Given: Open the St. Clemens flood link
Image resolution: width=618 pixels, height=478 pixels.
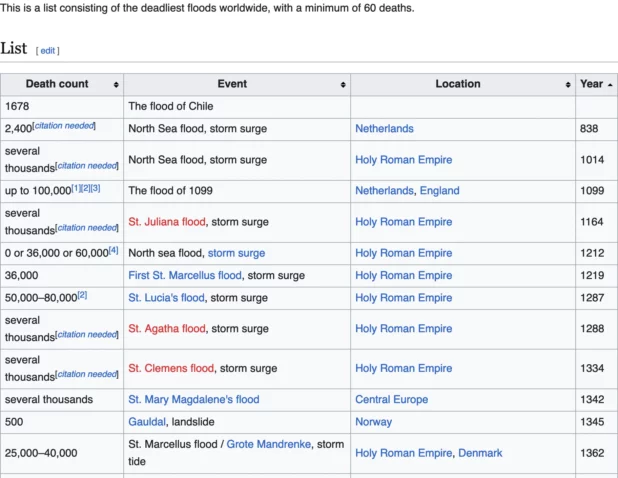Looking at the screenshot, I should click(x=171, y=368).
